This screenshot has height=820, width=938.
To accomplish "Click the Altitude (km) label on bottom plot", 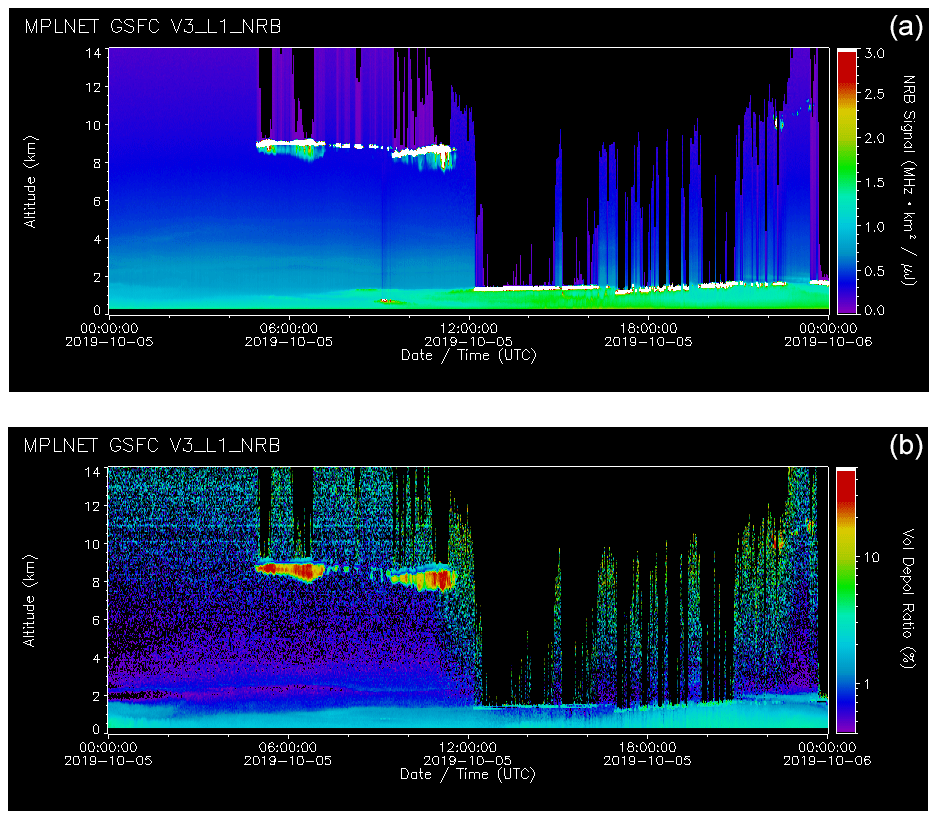I will 31,600.
